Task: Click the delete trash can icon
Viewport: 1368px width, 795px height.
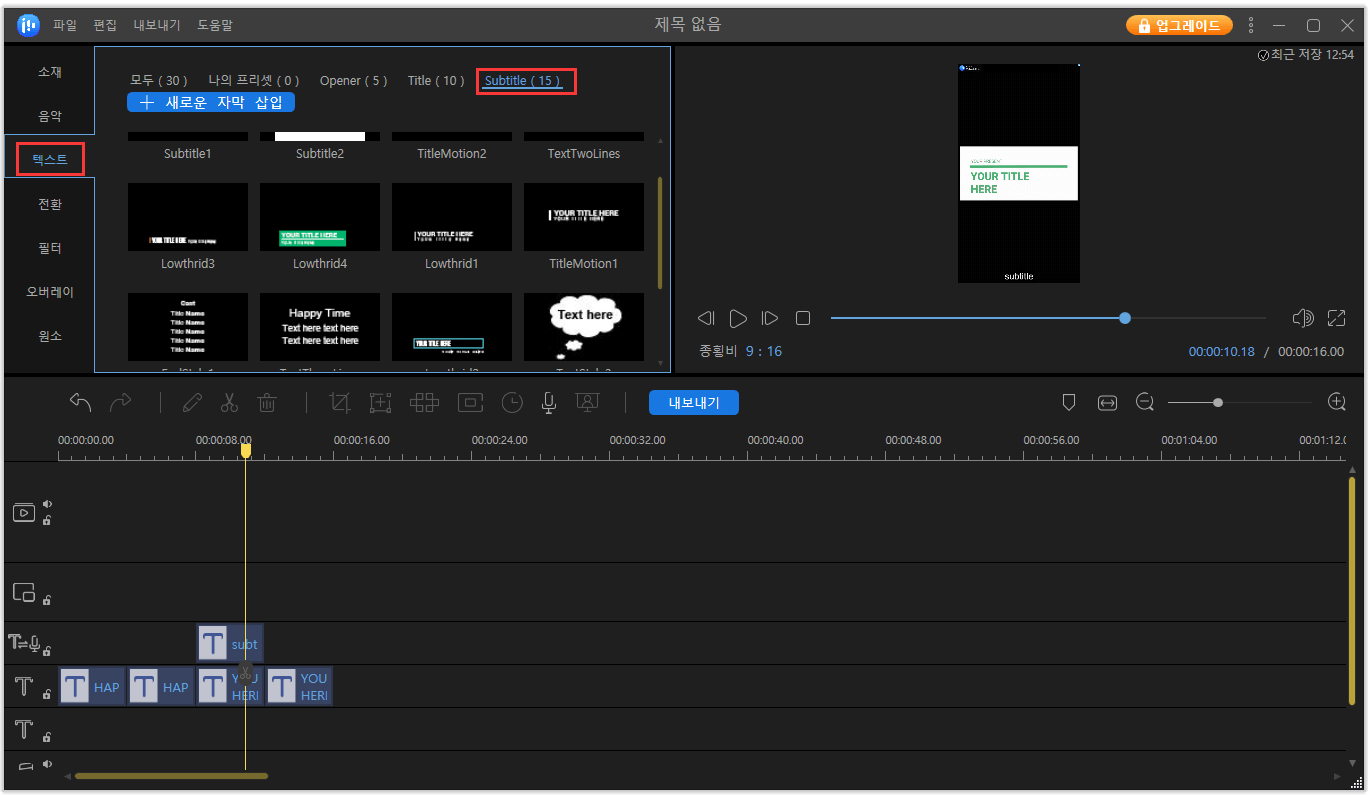Action: pyautogui.click(x=267, y=402)
